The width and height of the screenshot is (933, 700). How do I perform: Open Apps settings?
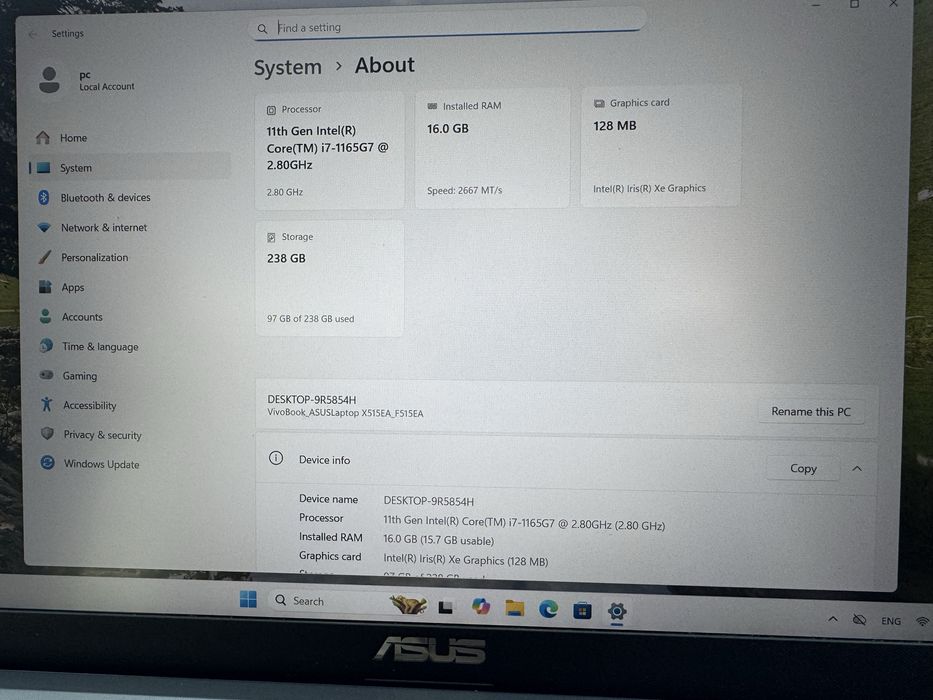tap(129, 287)
